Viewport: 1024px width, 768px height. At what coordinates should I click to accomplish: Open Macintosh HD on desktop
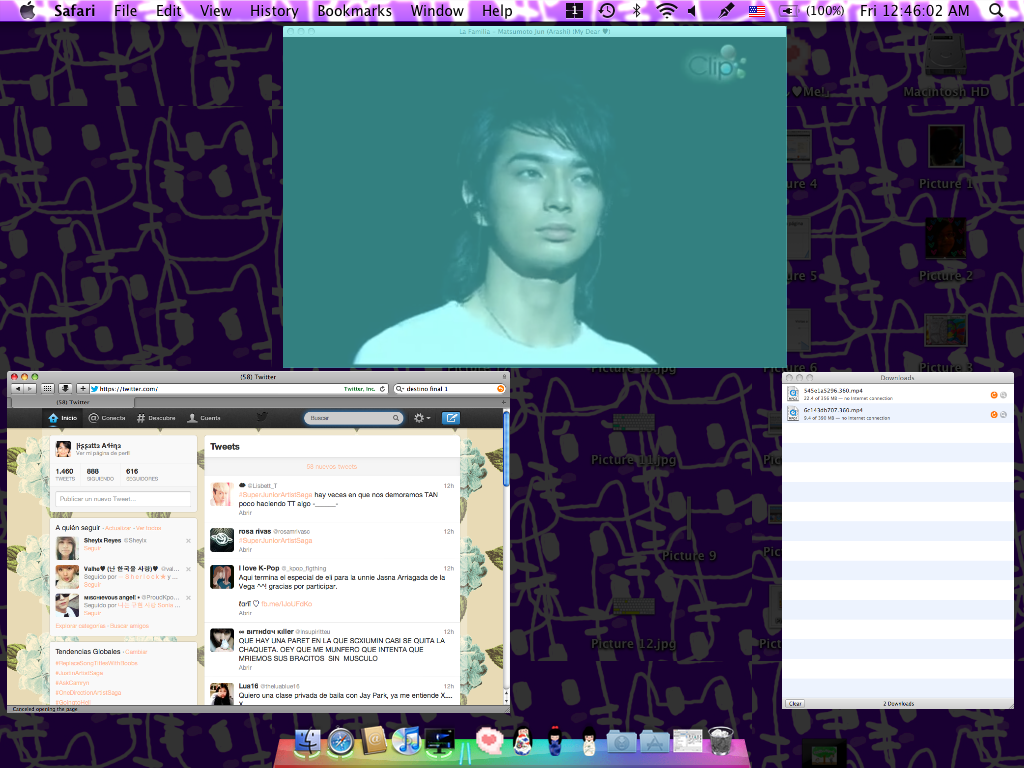(945, 64)
